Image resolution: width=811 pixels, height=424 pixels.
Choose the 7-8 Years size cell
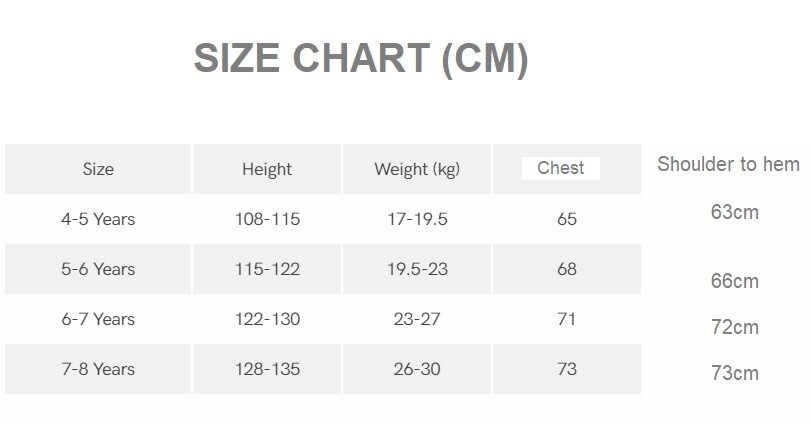tap(98, 369)
